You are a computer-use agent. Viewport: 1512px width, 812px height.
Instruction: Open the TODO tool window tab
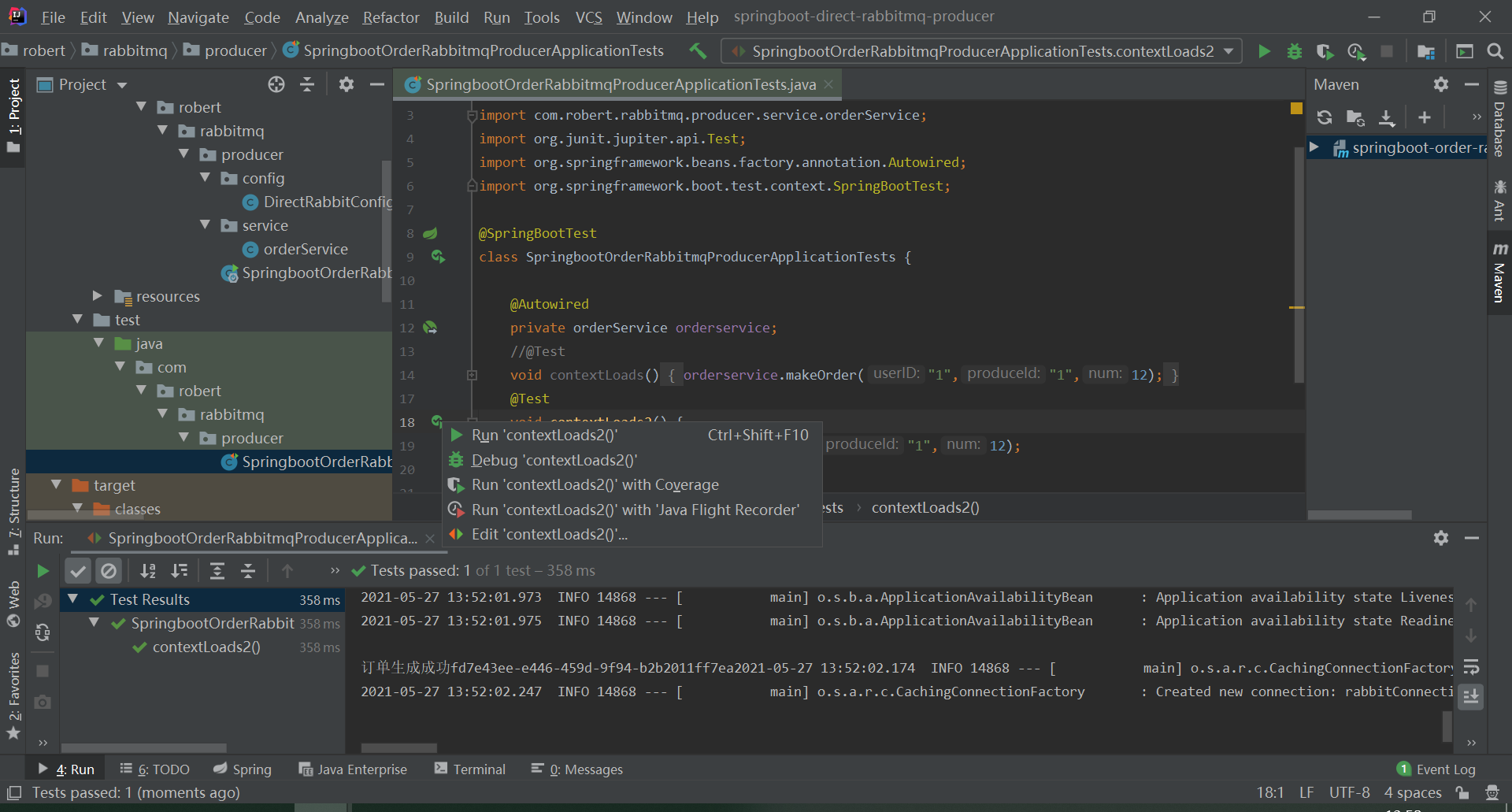pos(154,769)
